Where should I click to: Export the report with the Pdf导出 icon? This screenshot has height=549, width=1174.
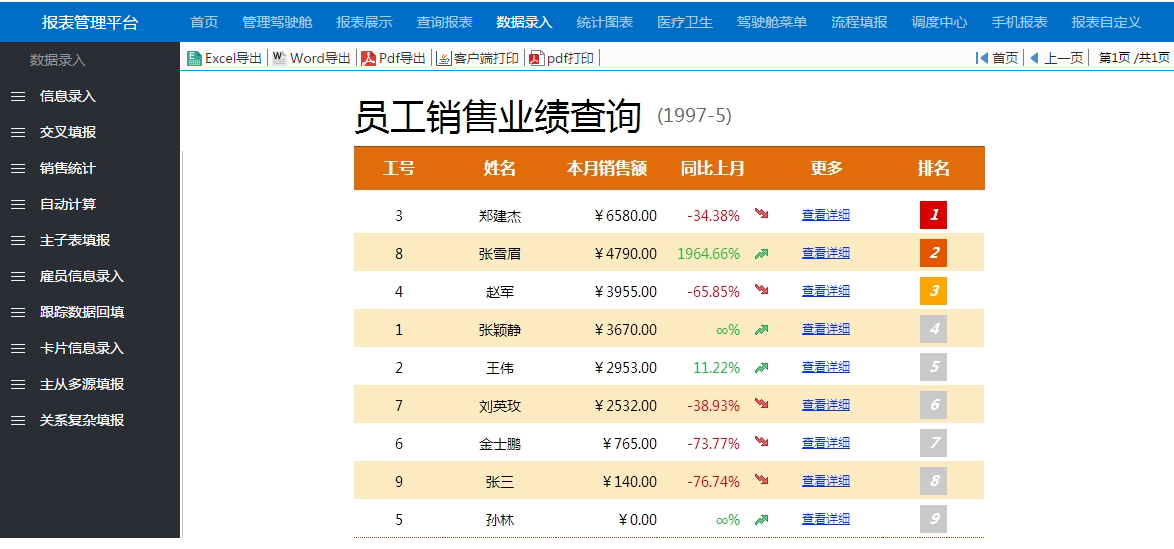pyautogui.click(x=368, y=59)
